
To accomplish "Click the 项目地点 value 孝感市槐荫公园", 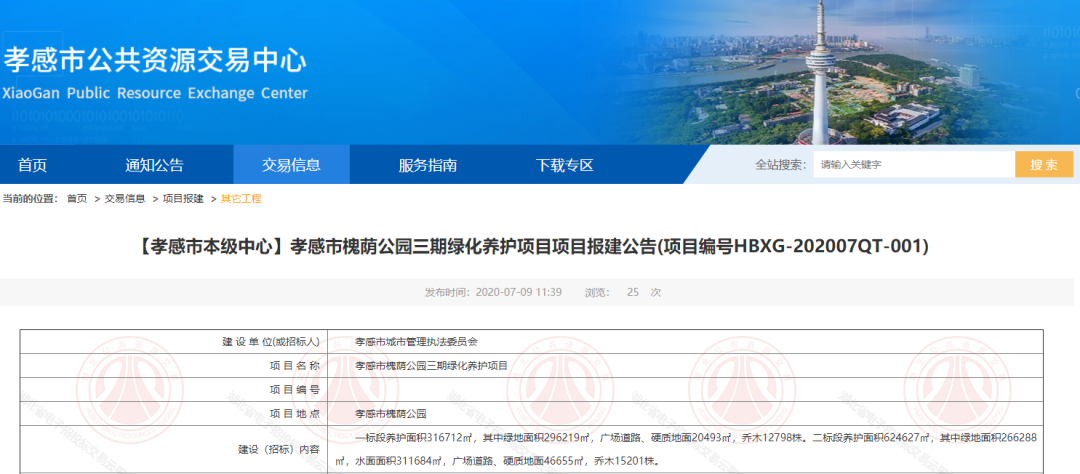I will coord(391,413).
